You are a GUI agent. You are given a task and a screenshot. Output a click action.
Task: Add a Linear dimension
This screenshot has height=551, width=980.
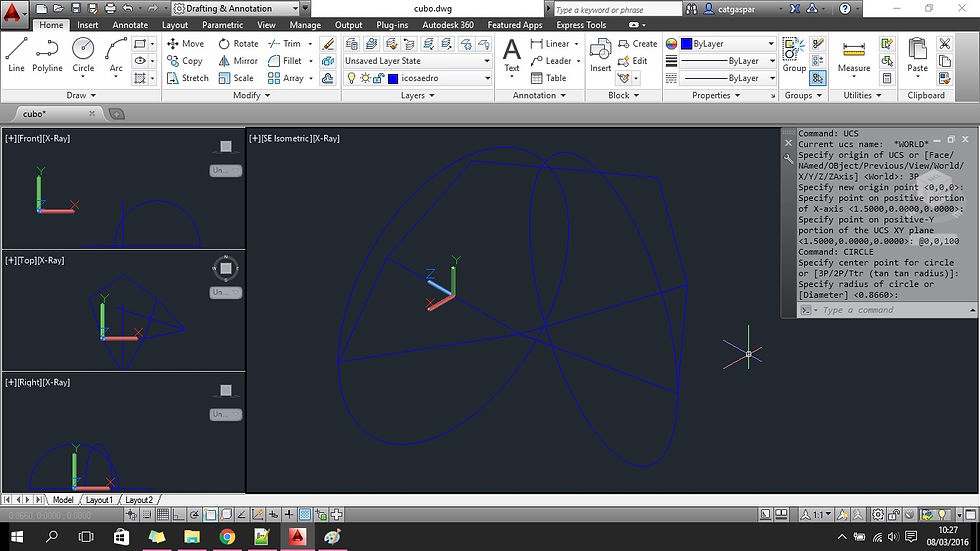click(x=550, y=44)
